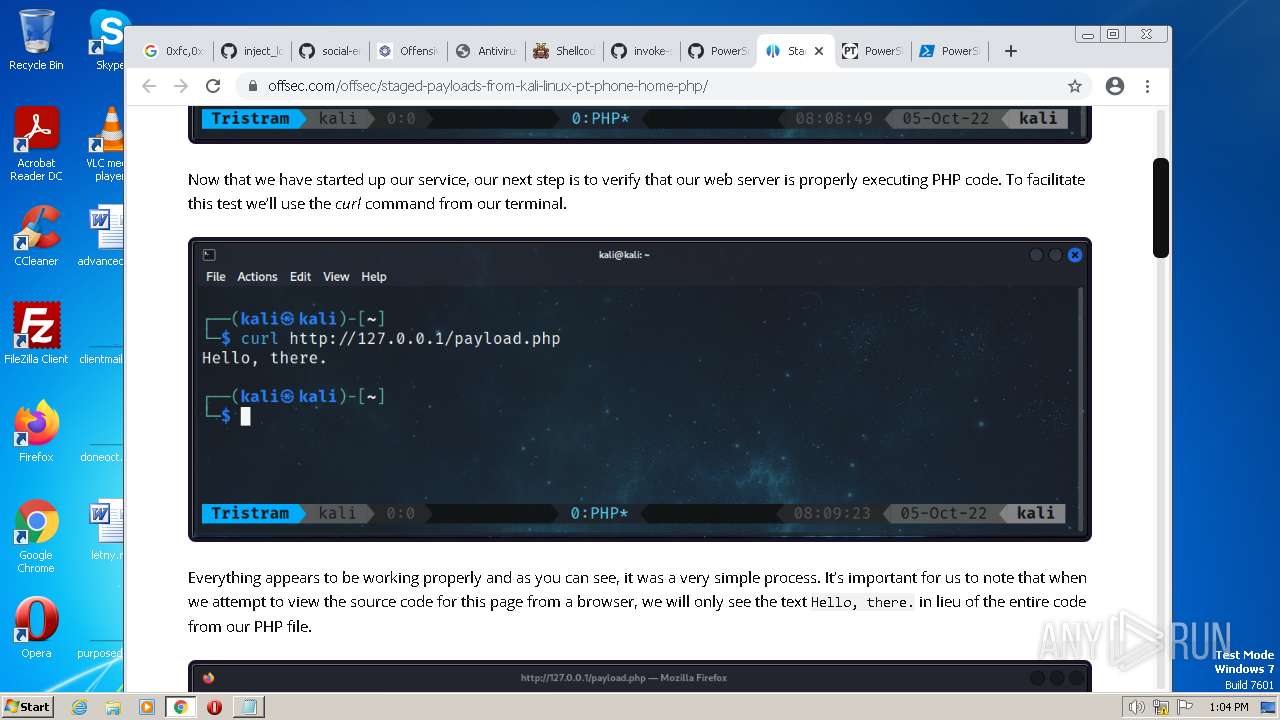1280x720 pixels.
Task: Open Google Chrome desktop icon
Action: 36,537
